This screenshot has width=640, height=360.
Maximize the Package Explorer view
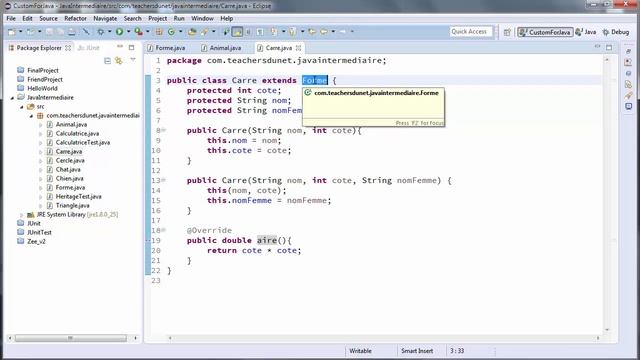point(131,47)
